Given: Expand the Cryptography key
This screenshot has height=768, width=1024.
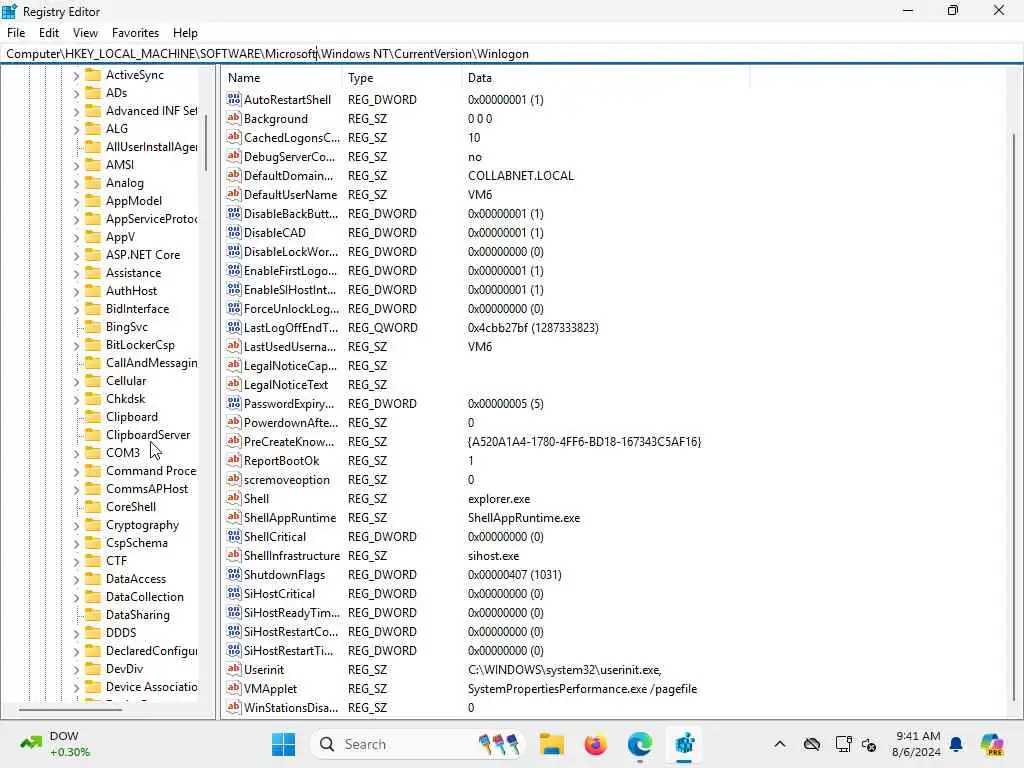Looking at the screenshot, I should coord(76,525).
